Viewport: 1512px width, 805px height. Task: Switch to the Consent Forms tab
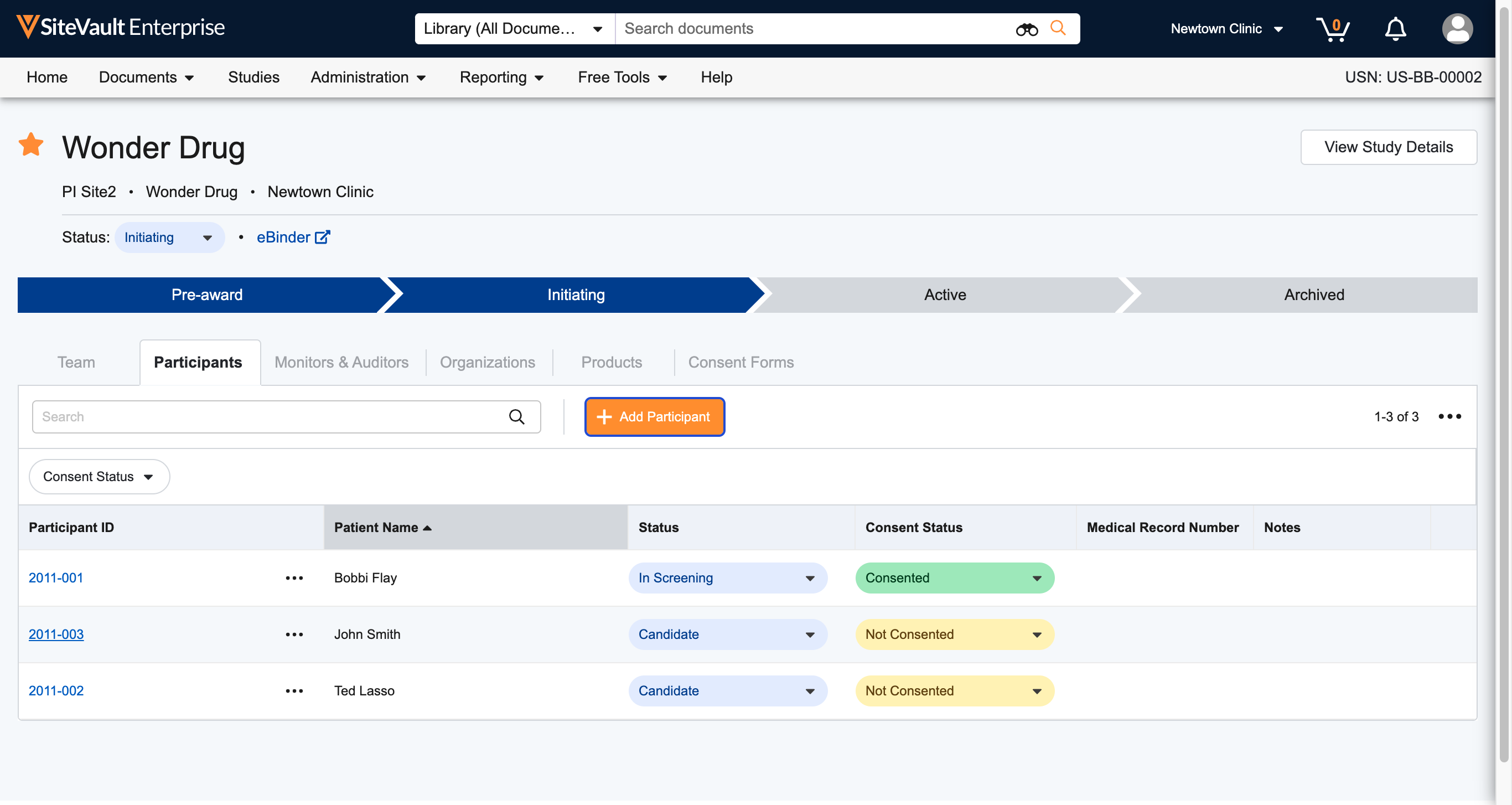[741, 362]
